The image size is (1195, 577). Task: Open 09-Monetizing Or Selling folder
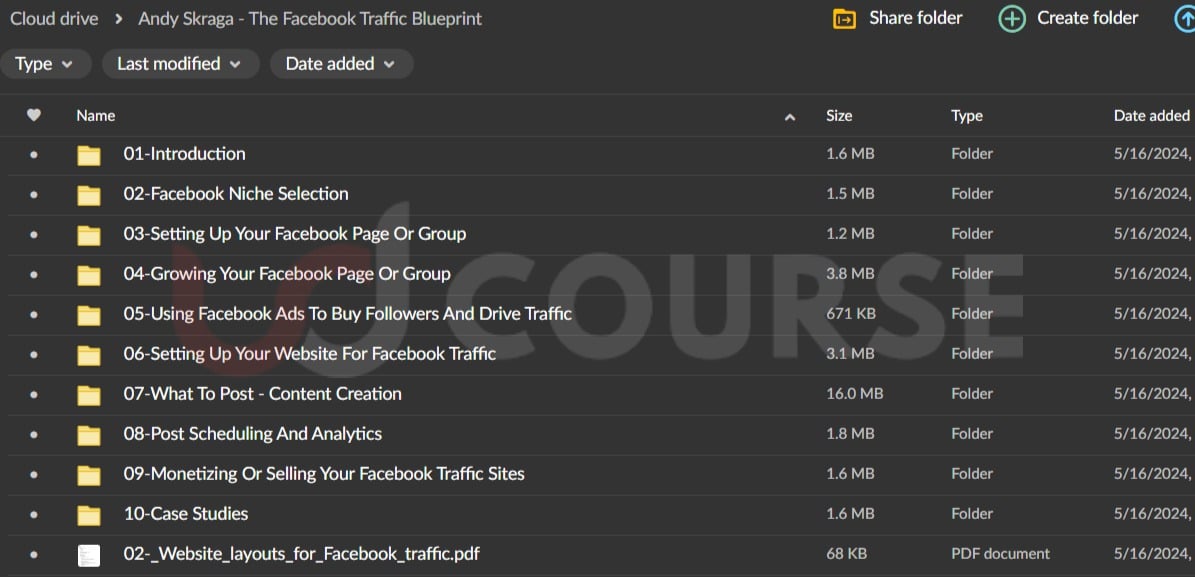pos(324,474)
